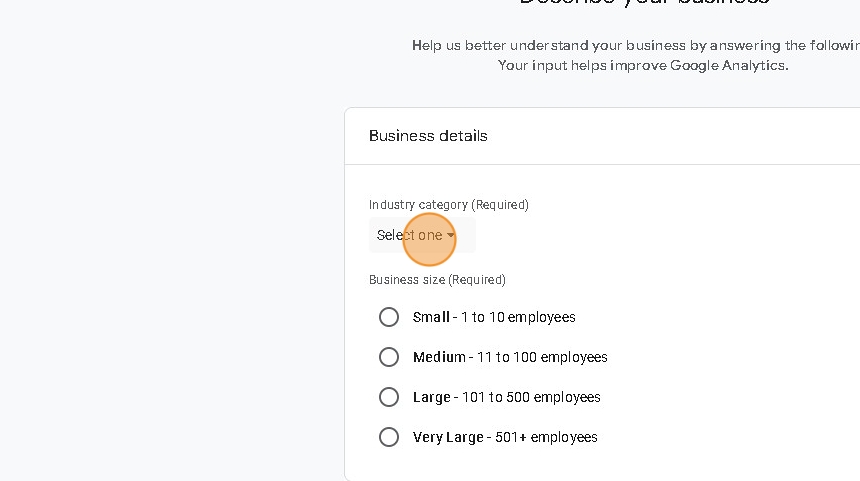The image size is (860, 481).
Task: Click the 'Business details' card heading
Action: pos(428,136)
